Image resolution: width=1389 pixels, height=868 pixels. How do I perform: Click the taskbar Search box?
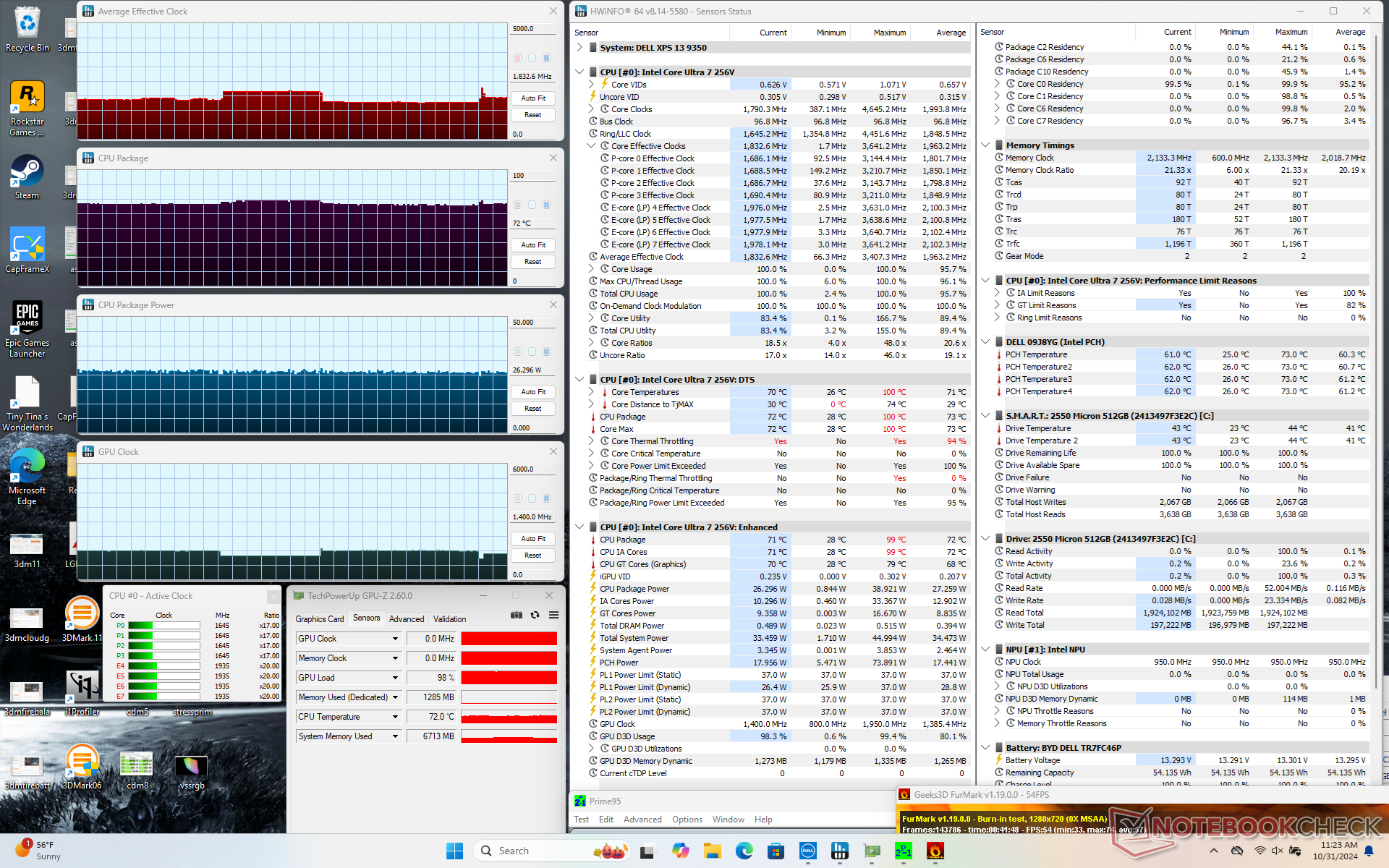[x=550, y=851]
